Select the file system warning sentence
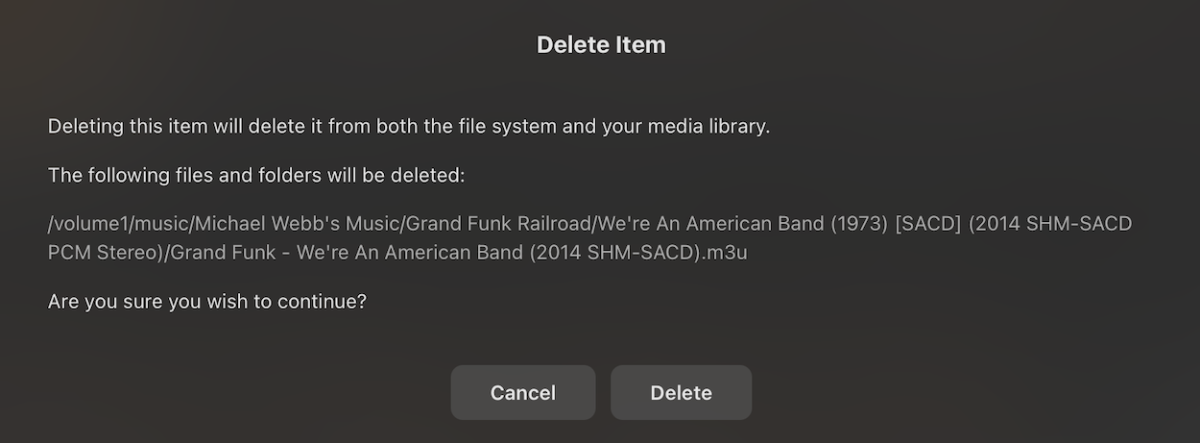This screenshot has width=1200, height=443. click(409, 128)
